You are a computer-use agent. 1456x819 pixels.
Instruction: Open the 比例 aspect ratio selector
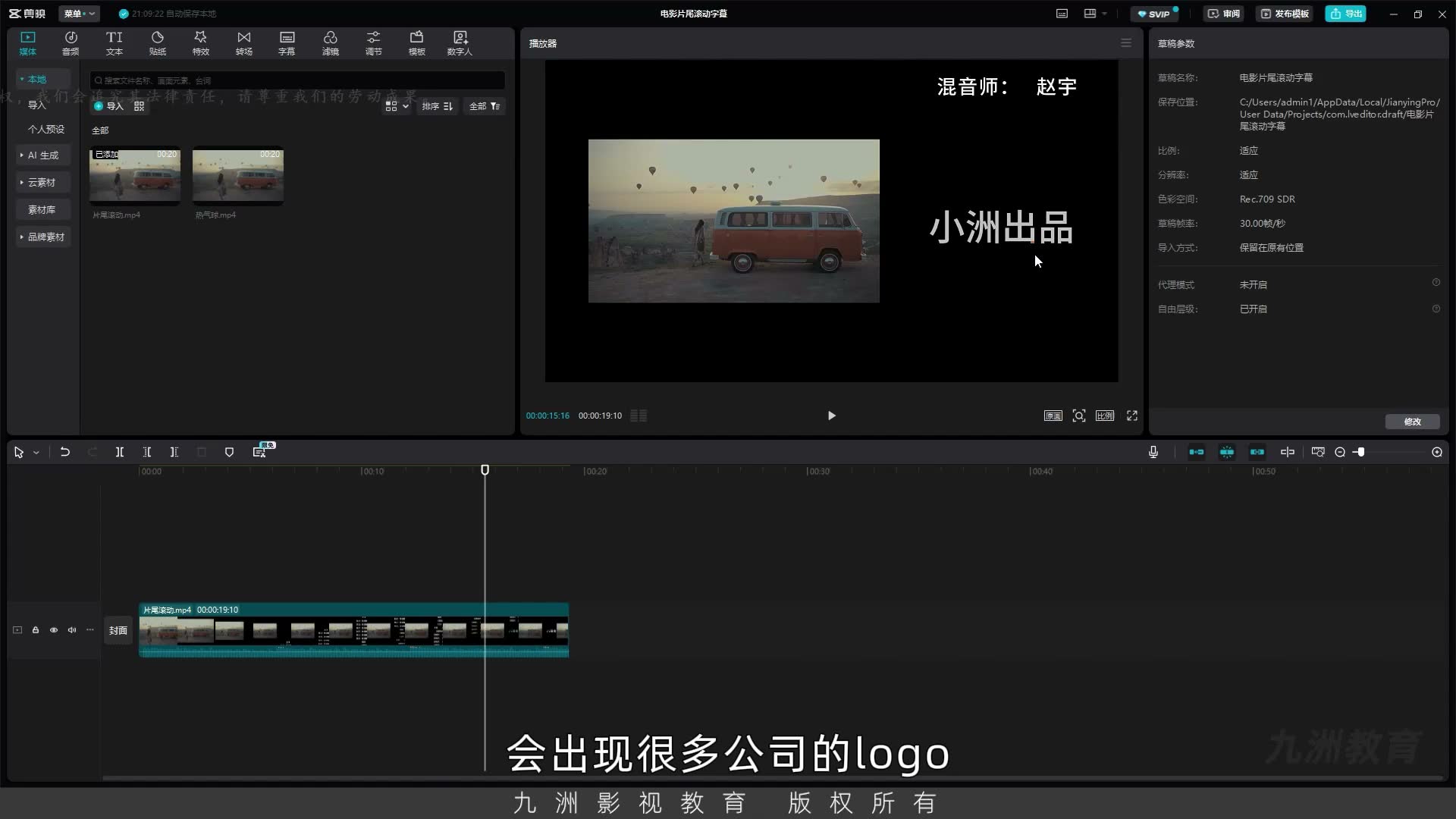1105,416
